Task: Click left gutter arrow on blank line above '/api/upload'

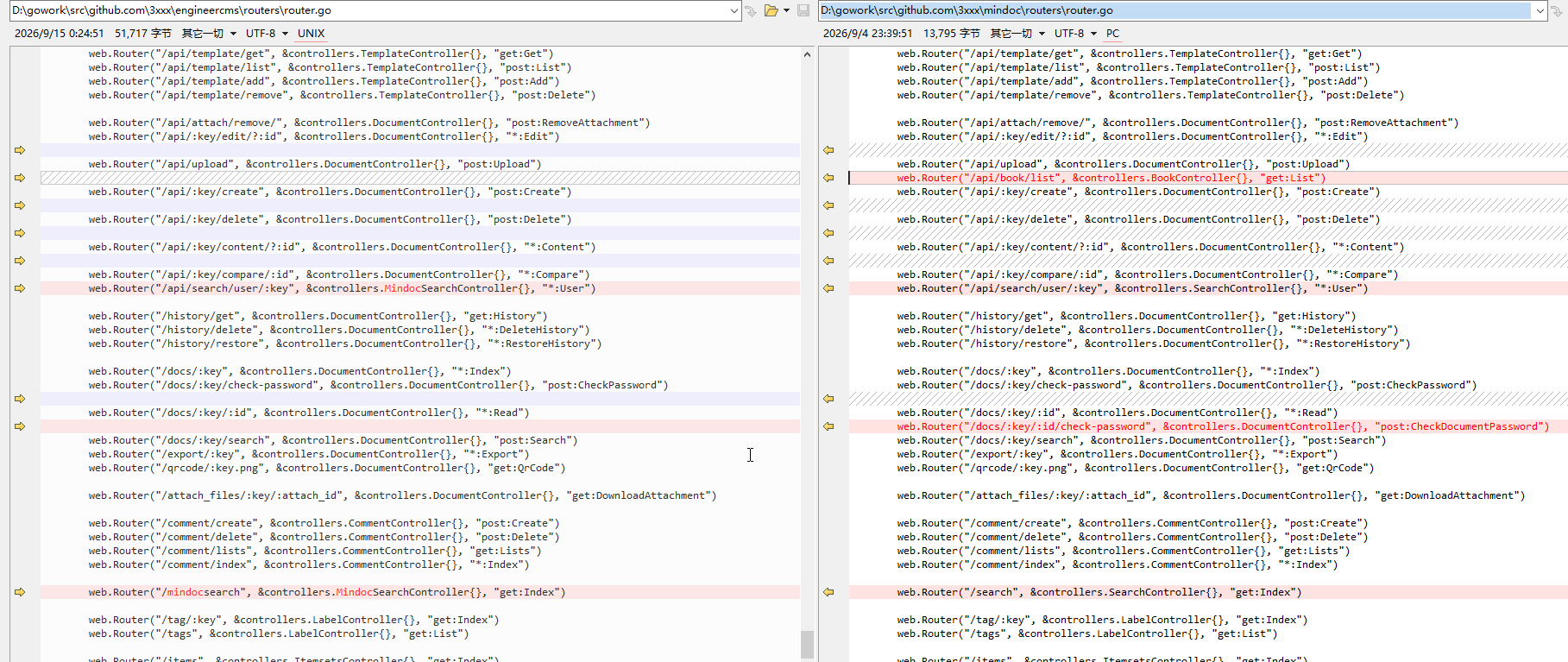Action: click(20, 150)
